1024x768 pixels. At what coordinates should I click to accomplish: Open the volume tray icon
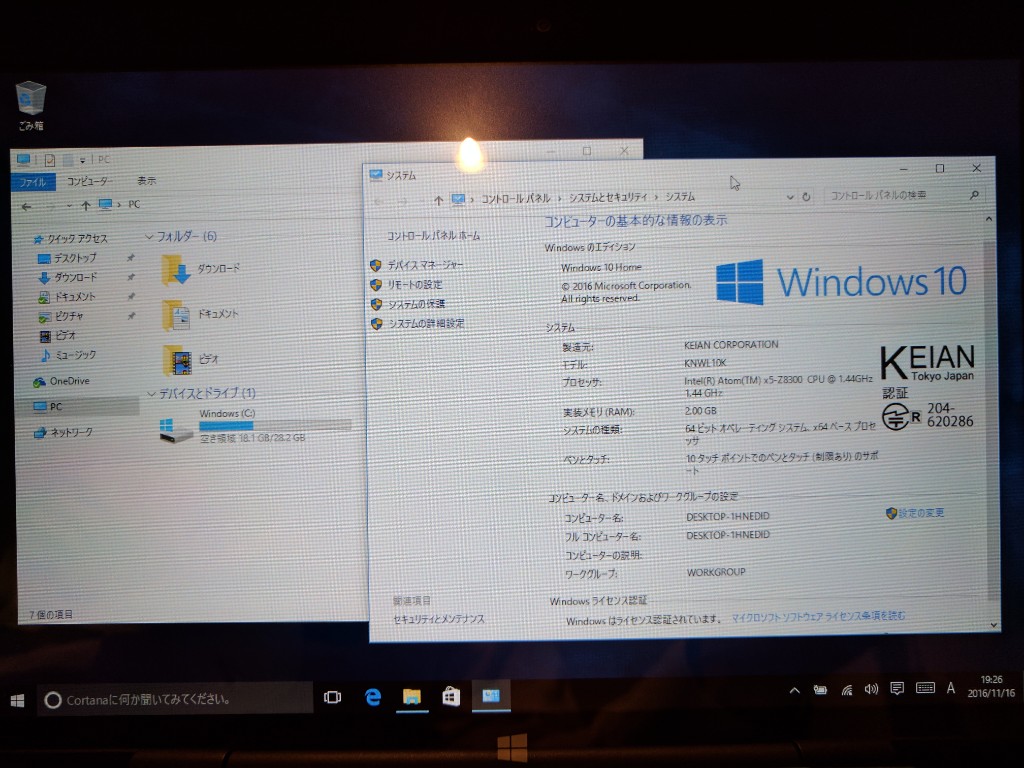pyautogui.click(x=871, y=689)
